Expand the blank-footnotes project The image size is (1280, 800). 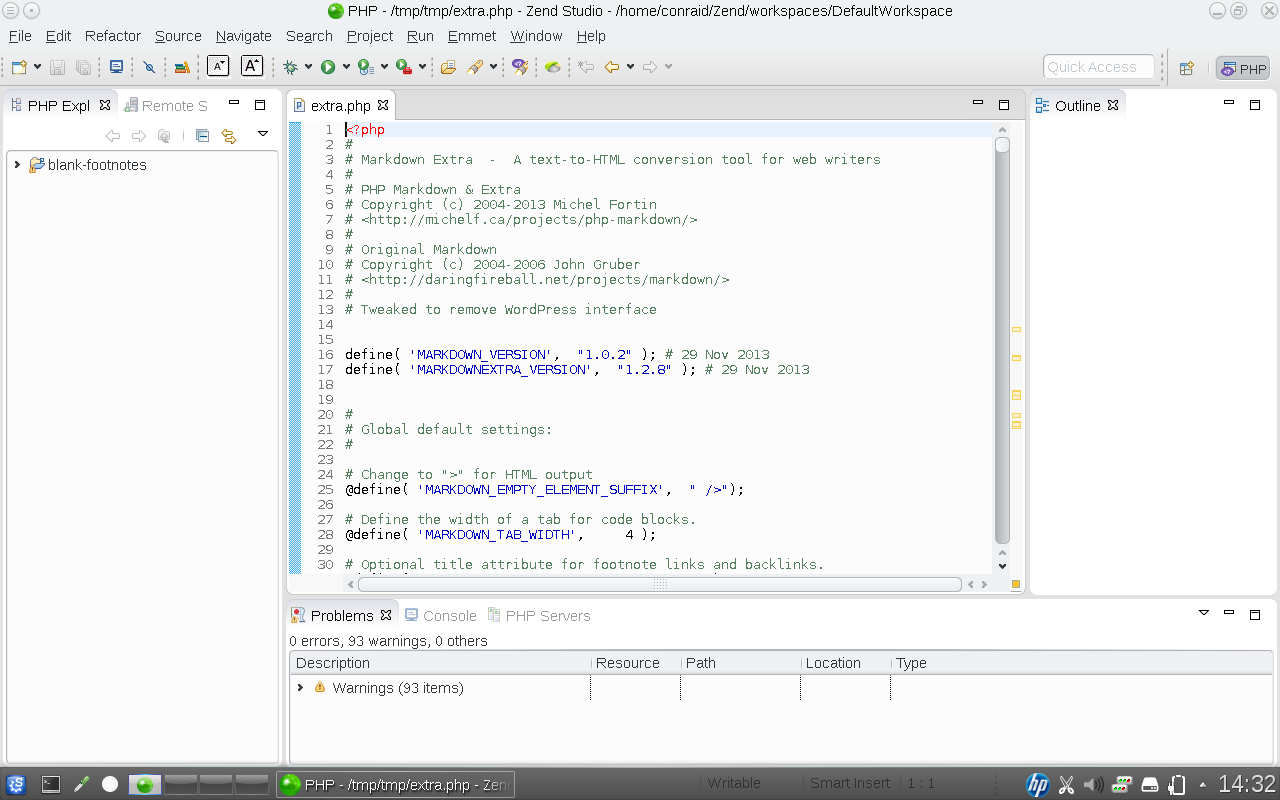click(17, 165)
